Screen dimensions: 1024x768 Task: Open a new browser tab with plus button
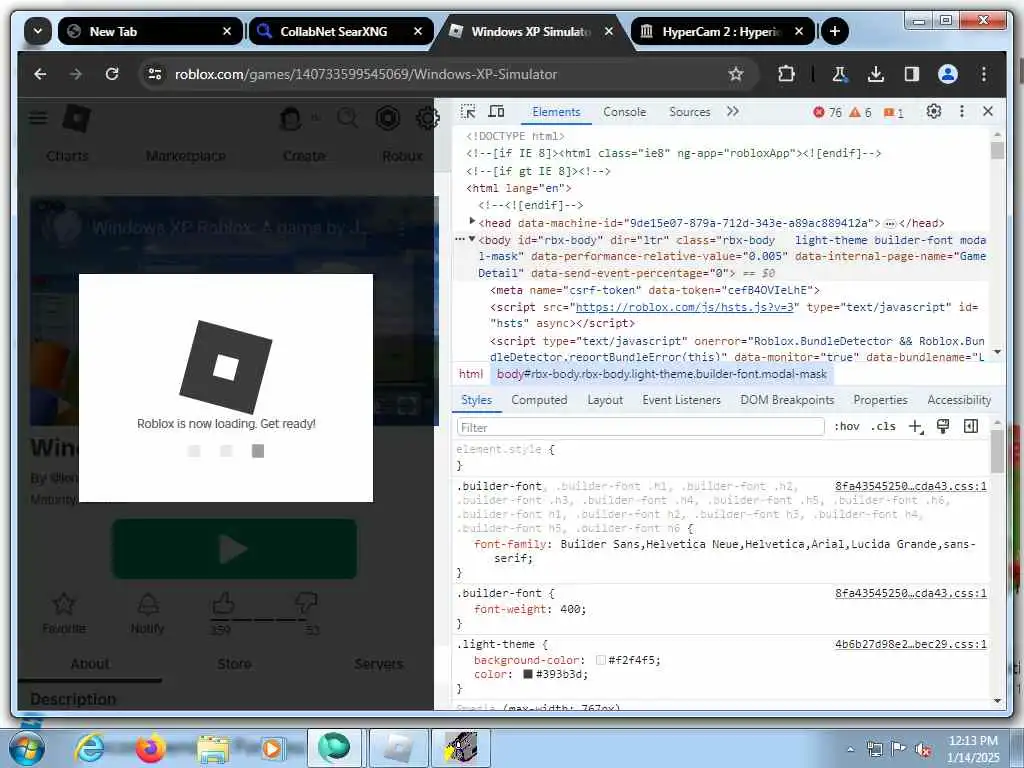[x=835, y=31]
